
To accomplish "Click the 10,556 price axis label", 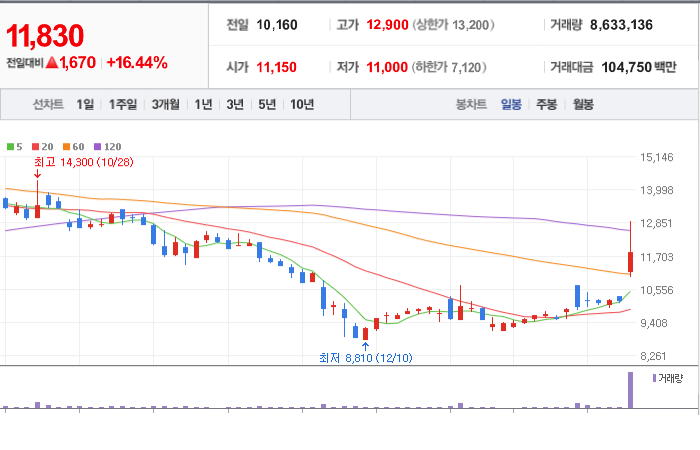I will 657,290.
